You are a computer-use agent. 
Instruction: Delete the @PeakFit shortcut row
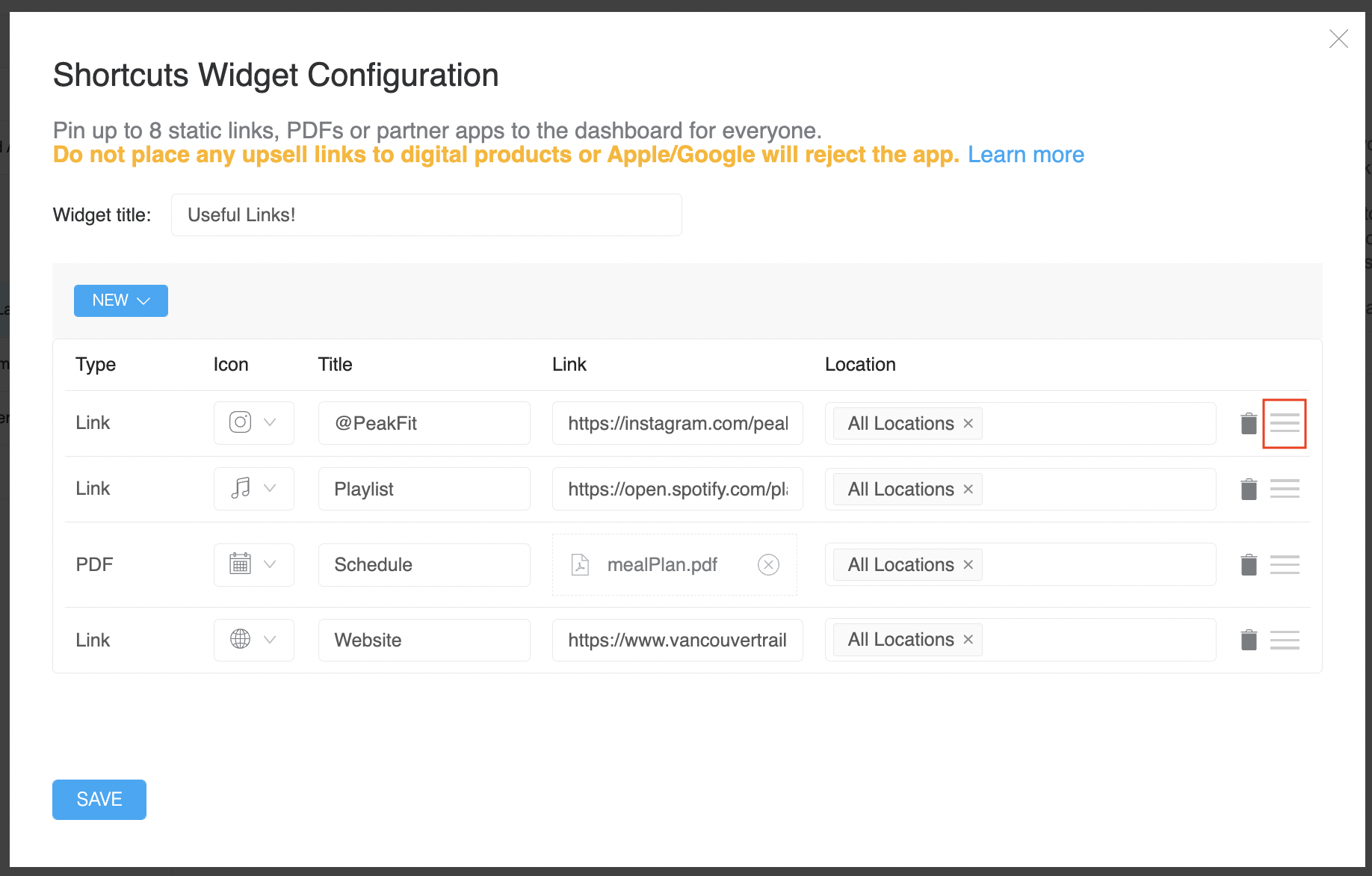coord(1249,424)
